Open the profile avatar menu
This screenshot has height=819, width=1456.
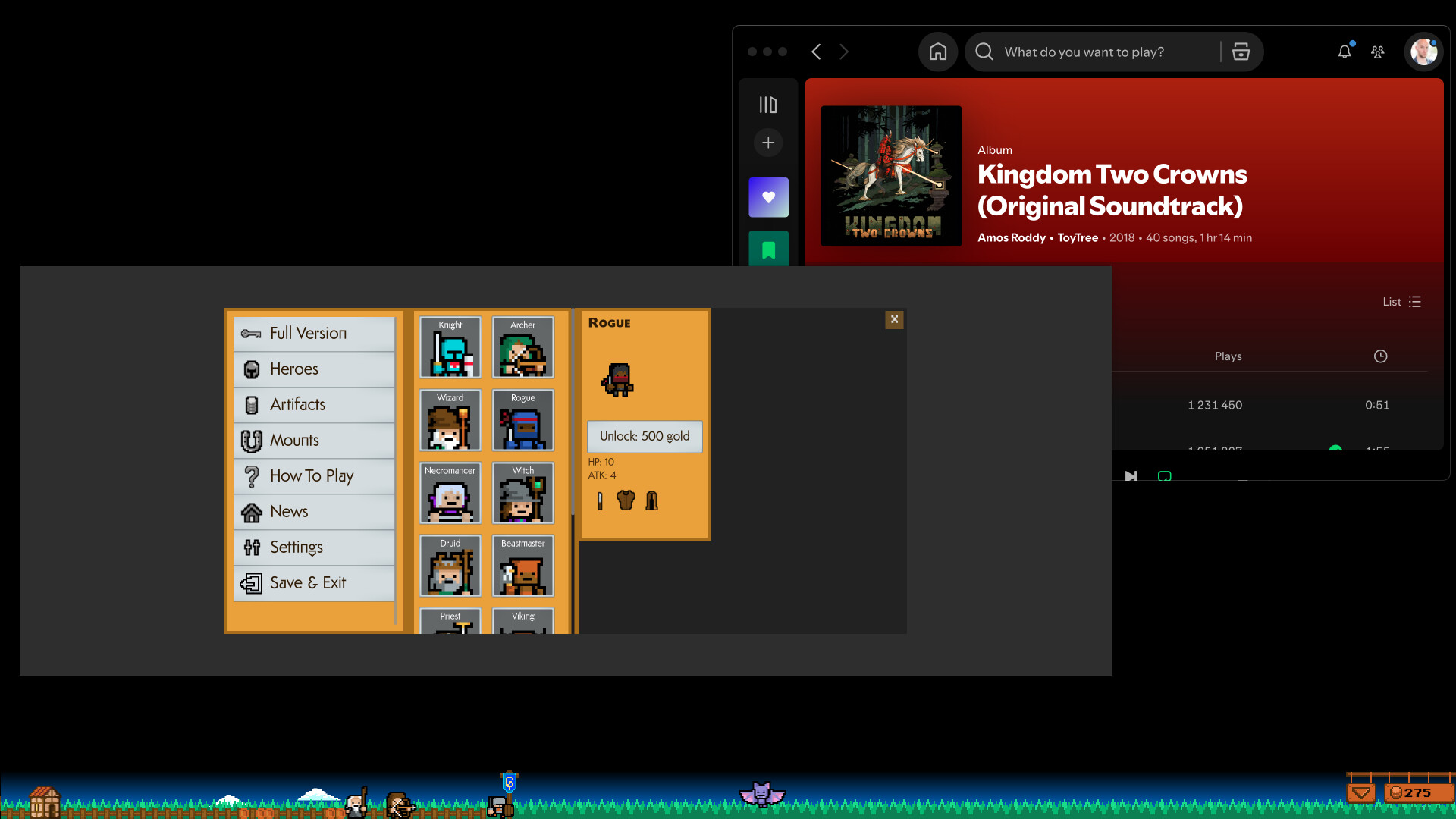pos(1423,52)
